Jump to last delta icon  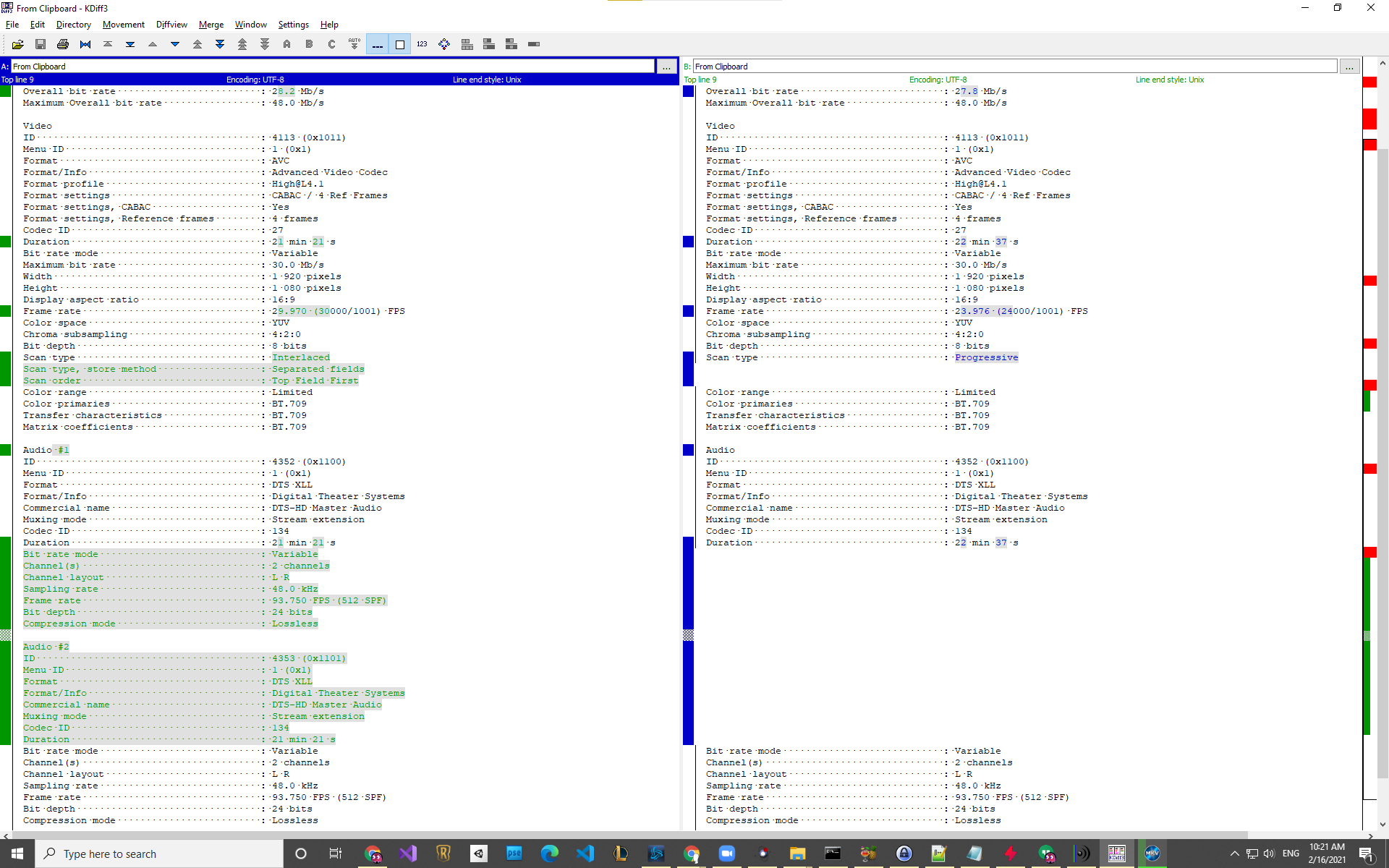pyautogui.click(x=130, y=44)
